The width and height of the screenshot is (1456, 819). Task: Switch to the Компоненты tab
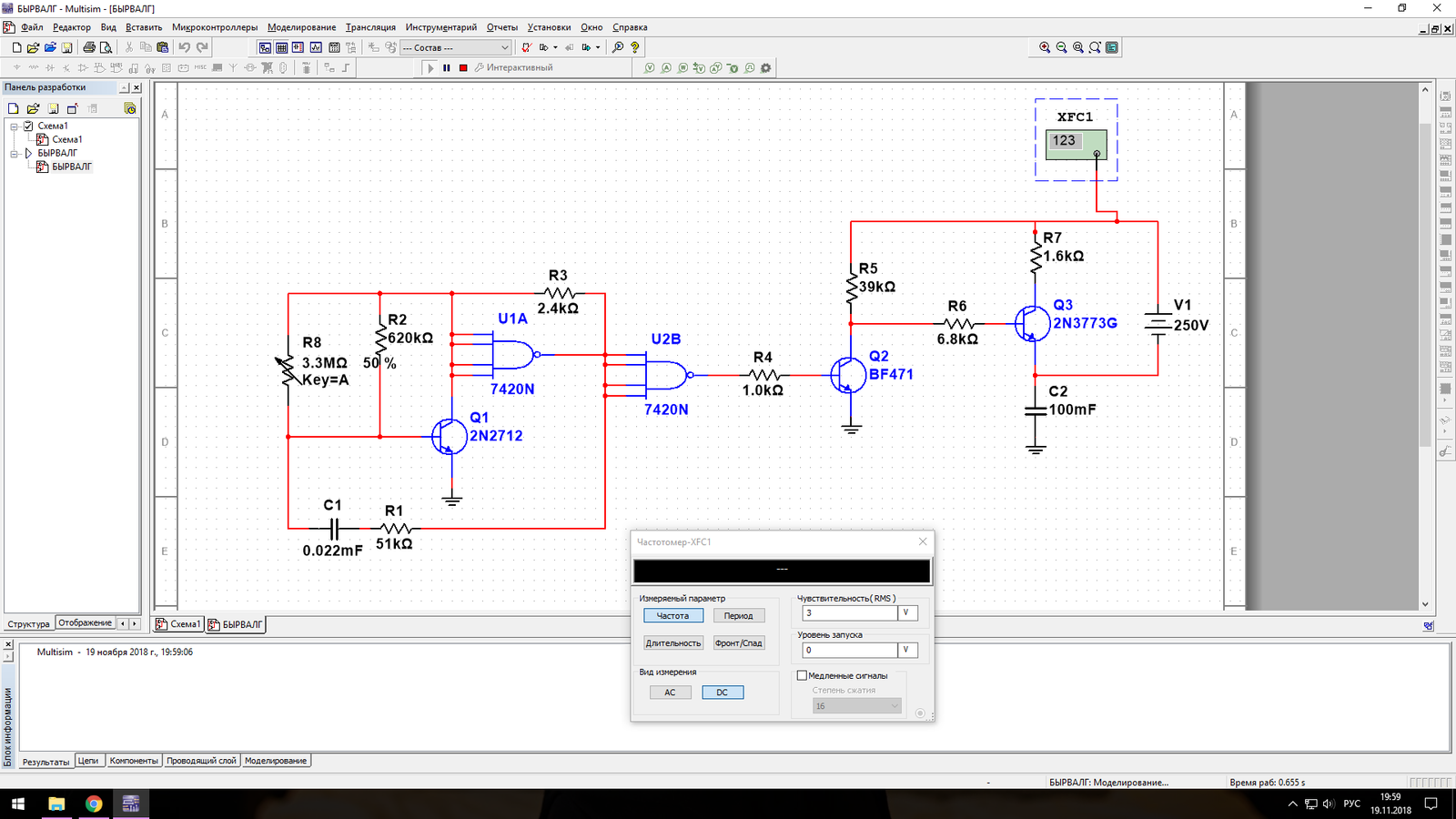[x=134, y=761]
